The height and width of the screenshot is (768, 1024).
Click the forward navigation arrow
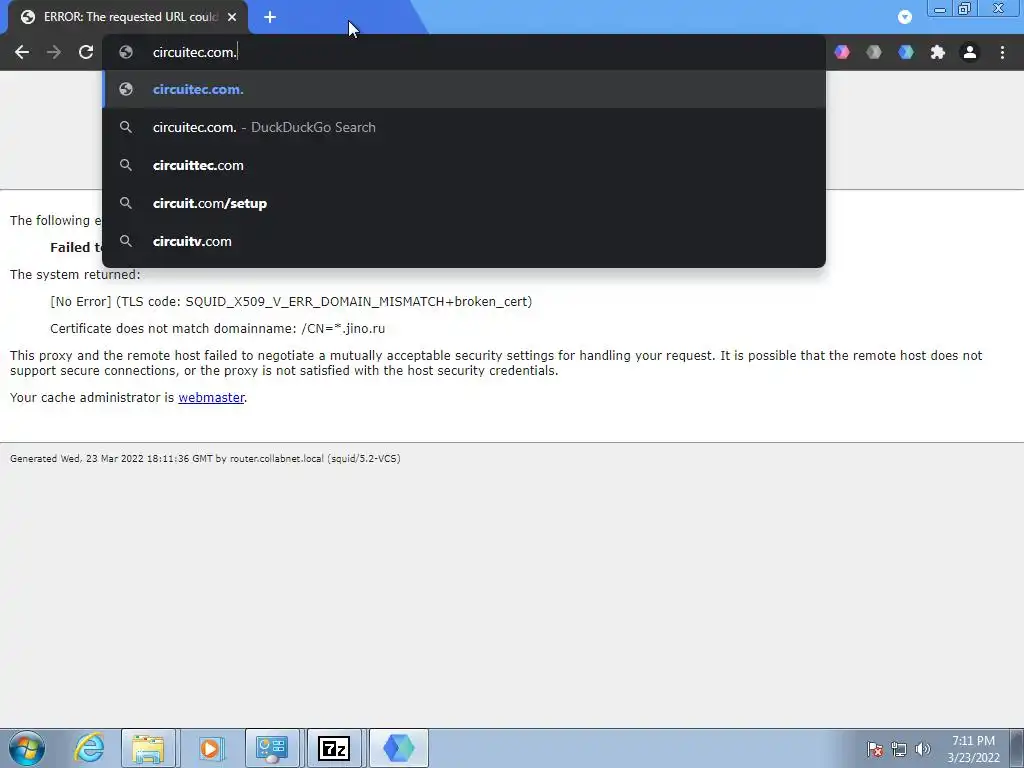point(54,52)
